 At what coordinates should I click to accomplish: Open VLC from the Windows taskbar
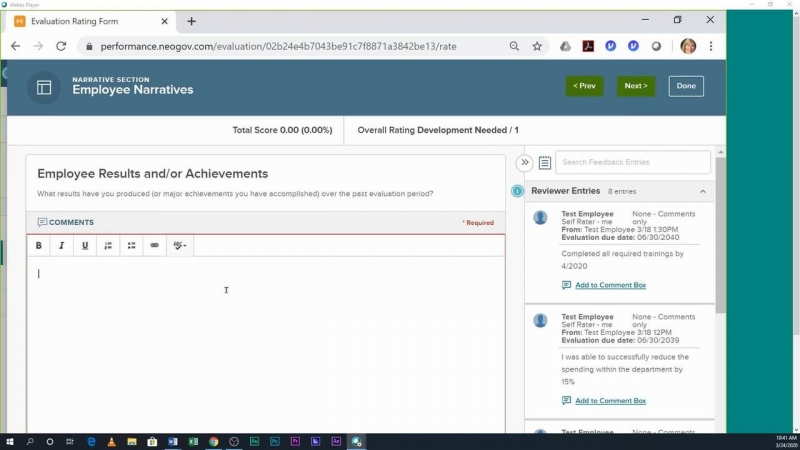111,441
